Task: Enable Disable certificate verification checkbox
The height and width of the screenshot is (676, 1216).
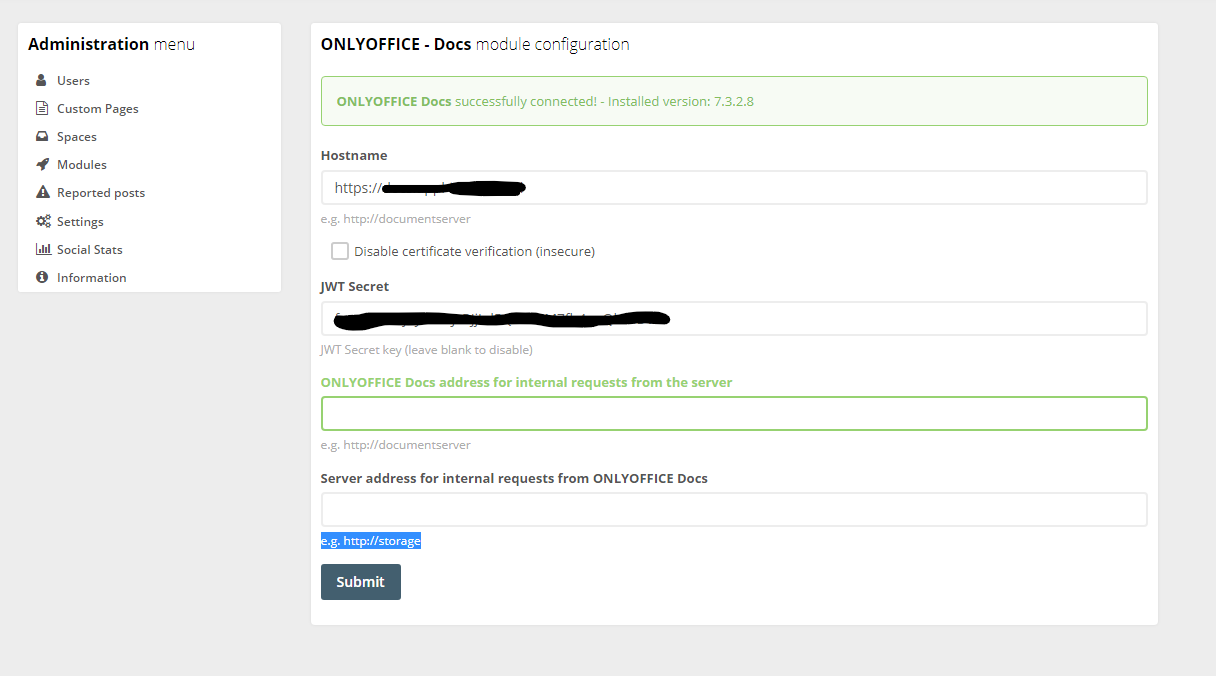Action: point(340,251)
